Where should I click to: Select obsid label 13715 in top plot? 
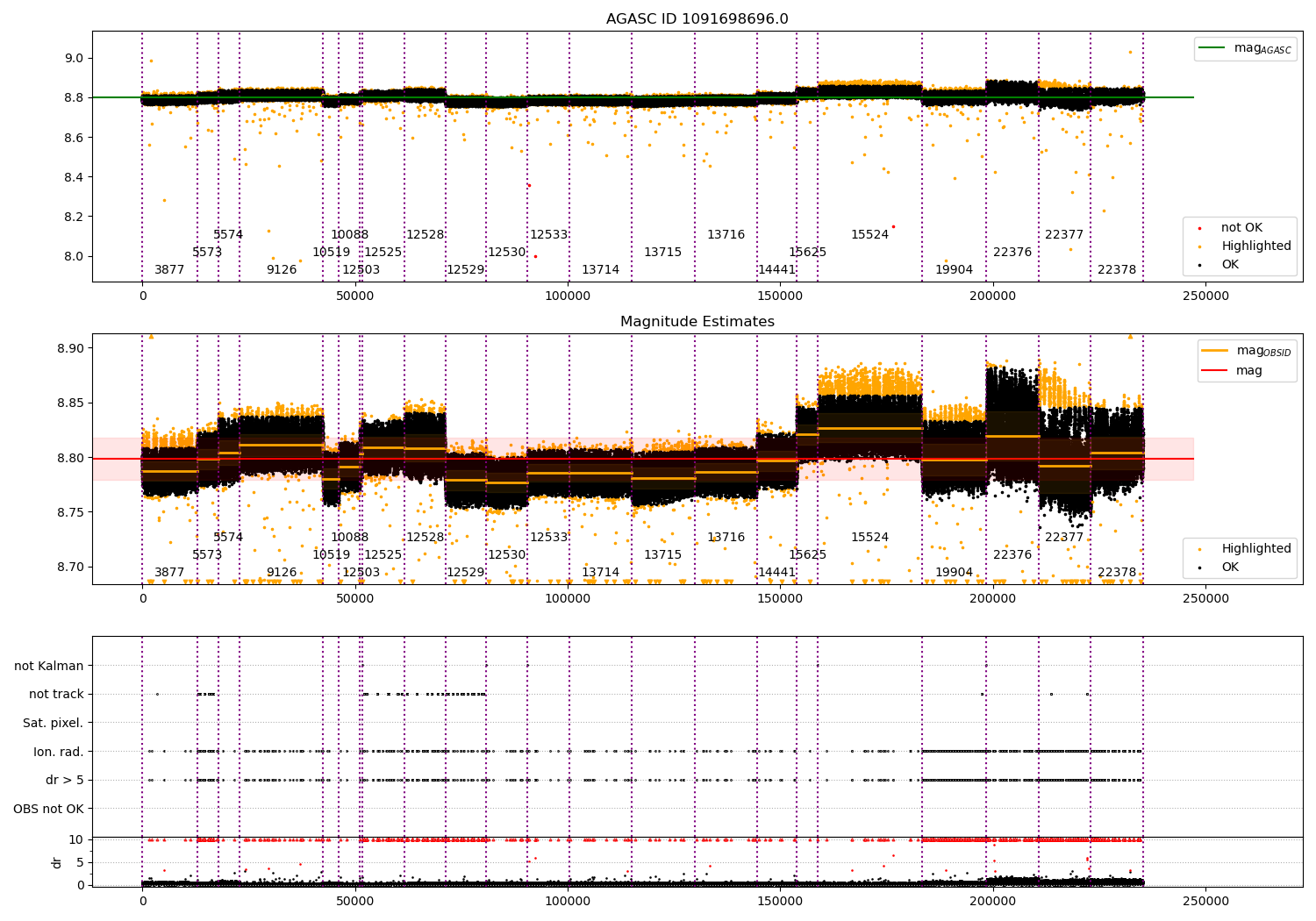pos(662,253)
